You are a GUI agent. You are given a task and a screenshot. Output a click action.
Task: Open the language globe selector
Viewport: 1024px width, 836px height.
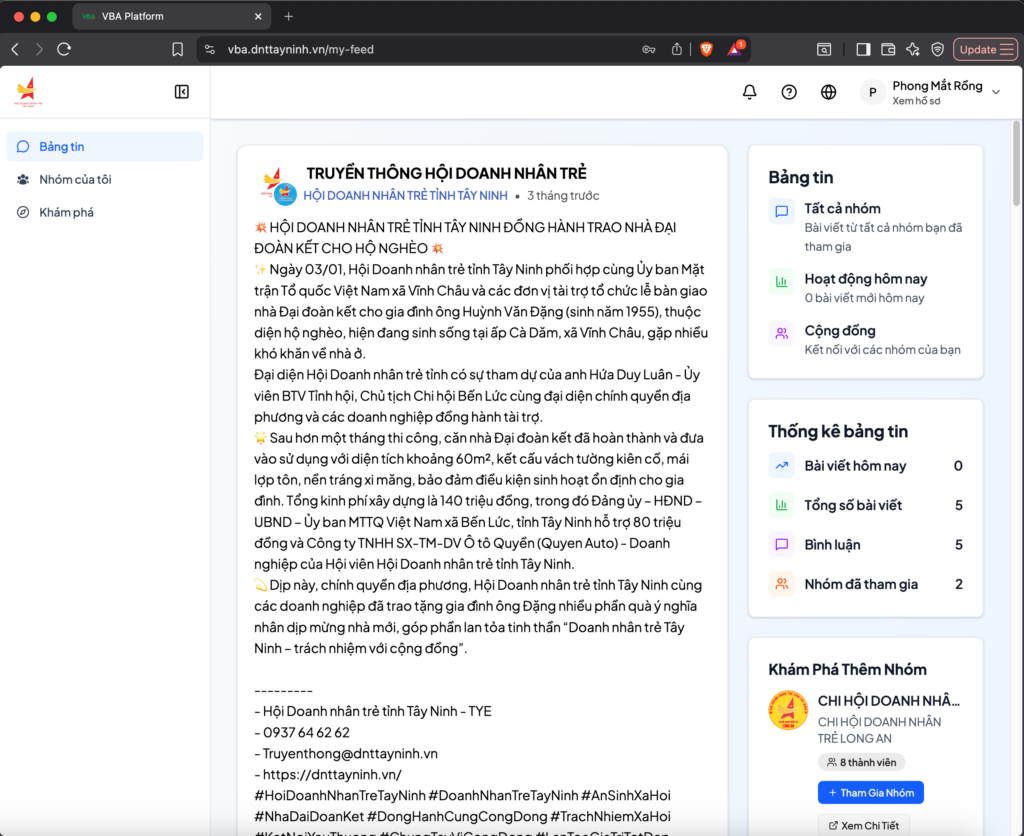(828, 92)
